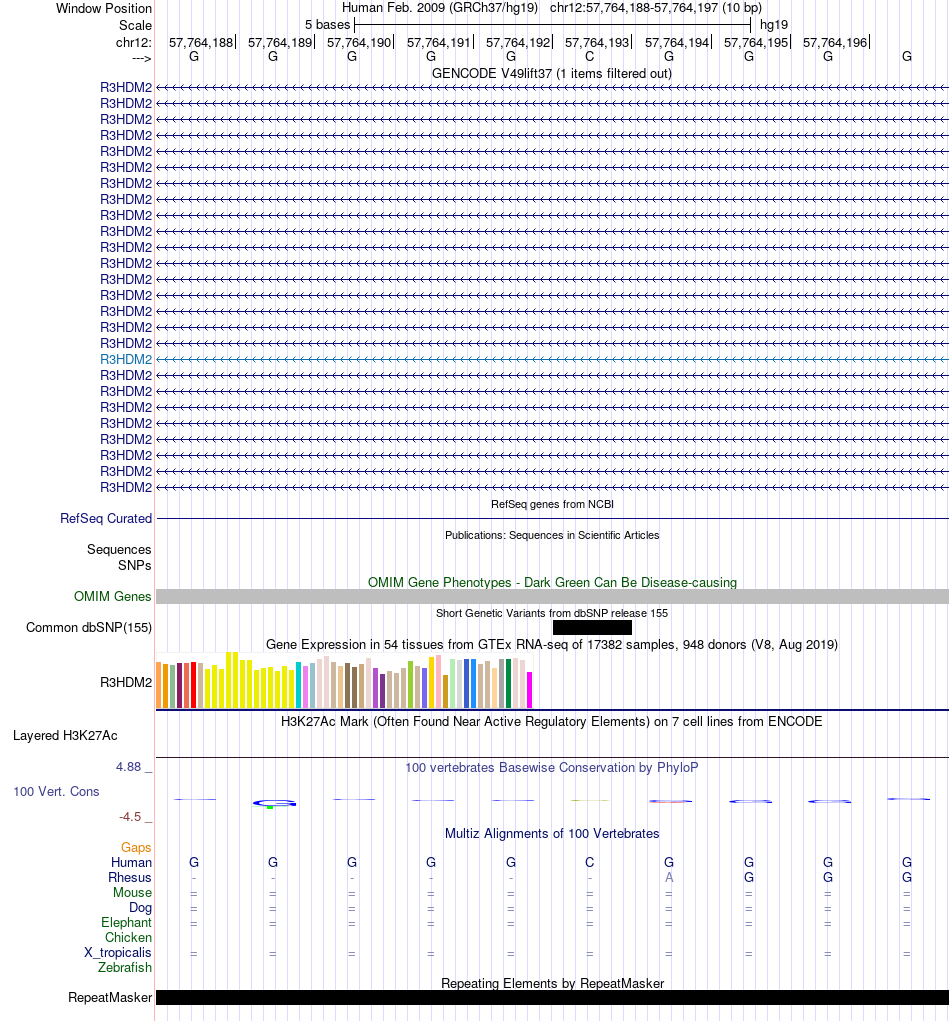Click the ---> sequence direction arrow label
Image resolution: width=950 pixels, height=1021 pixels.
pos(141,58)
